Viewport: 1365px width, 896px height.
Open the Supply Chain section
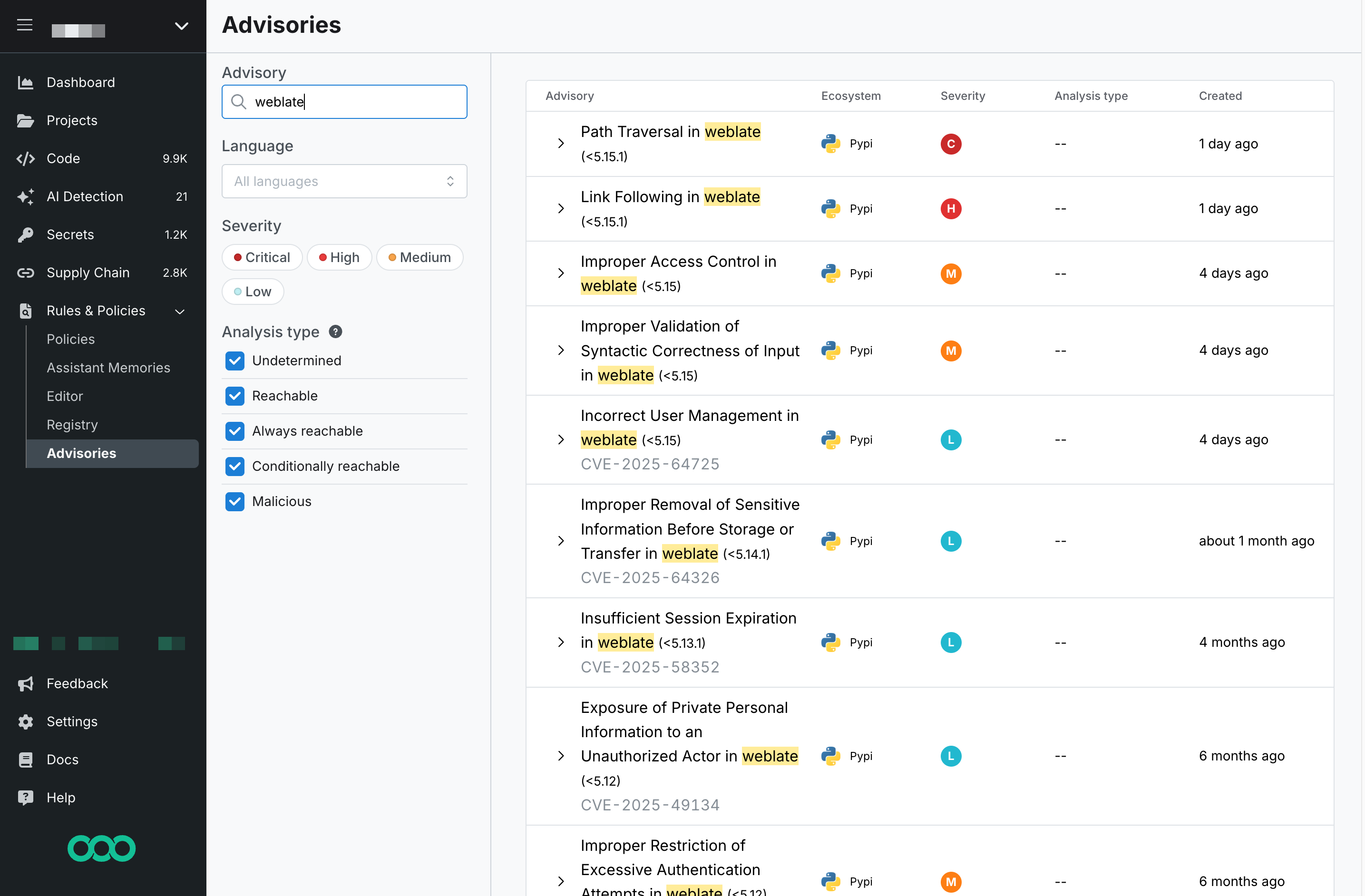coord(88,273)
